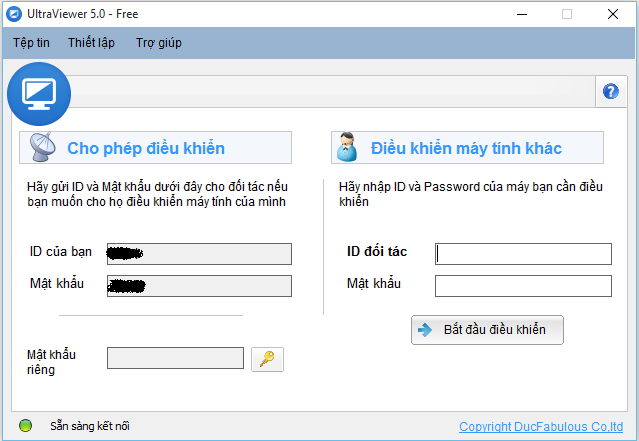Image resolution: width=639 pixels, height=441 pixels.
Task: Click the satellite dish icon
Action: tap(42, 147)
